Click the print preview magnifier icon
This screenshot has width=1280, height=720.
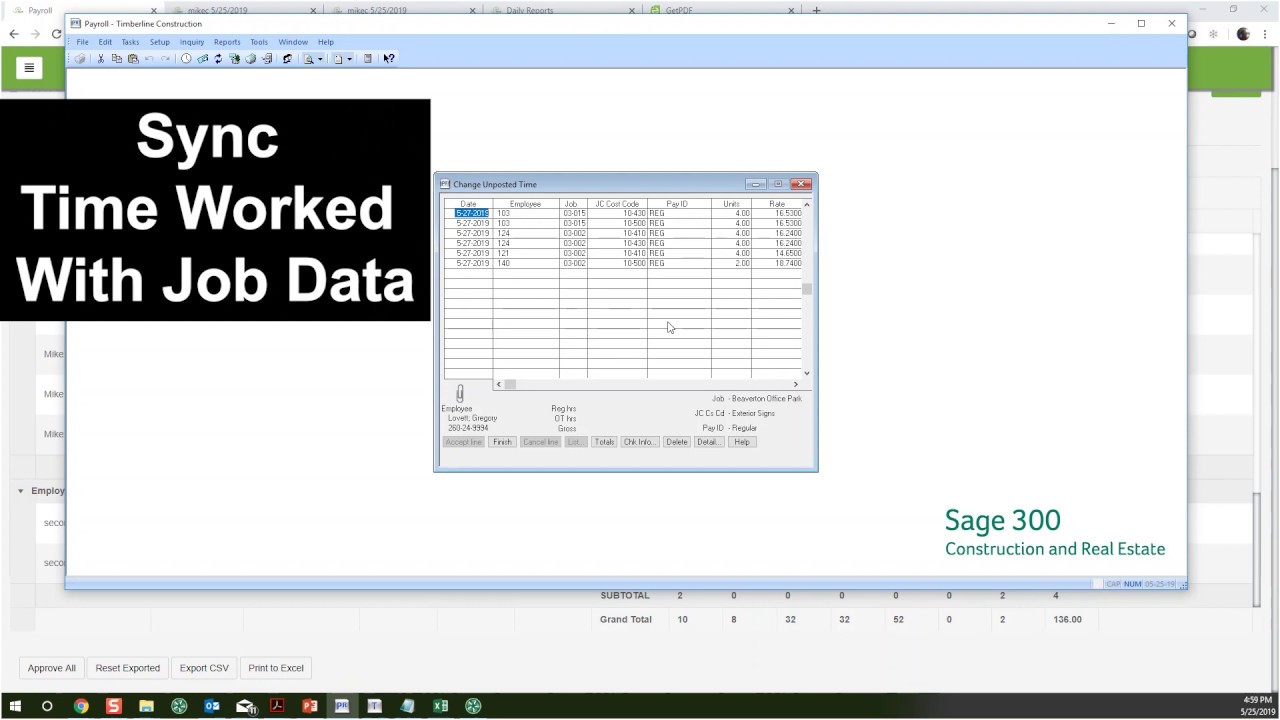pos(309,59)
